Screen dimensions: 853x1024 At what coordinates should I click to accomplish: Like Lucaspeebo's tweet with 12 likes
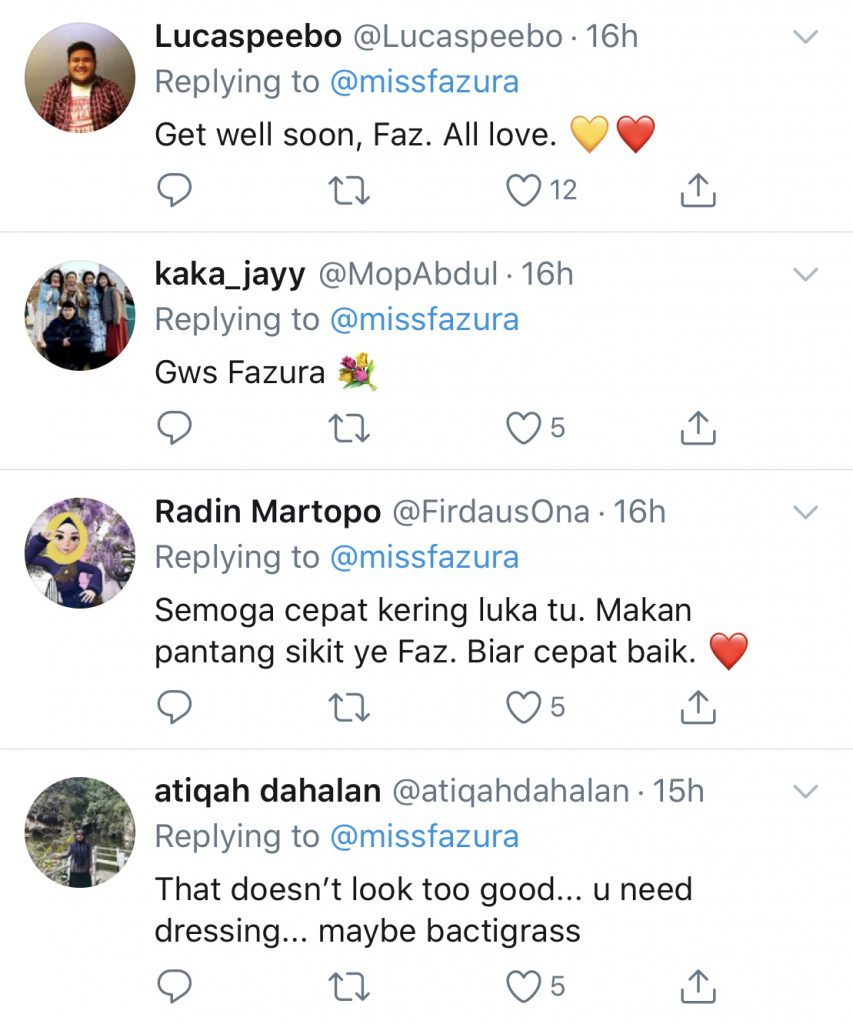[x=524, y=189]
